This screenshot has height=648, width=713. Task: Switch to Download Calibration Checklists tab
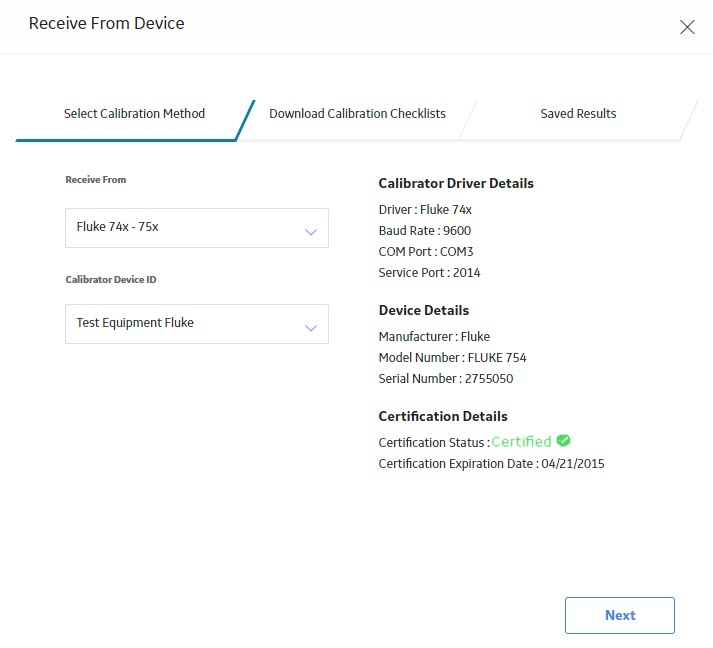pyautogui.click(x=357, y=114)
